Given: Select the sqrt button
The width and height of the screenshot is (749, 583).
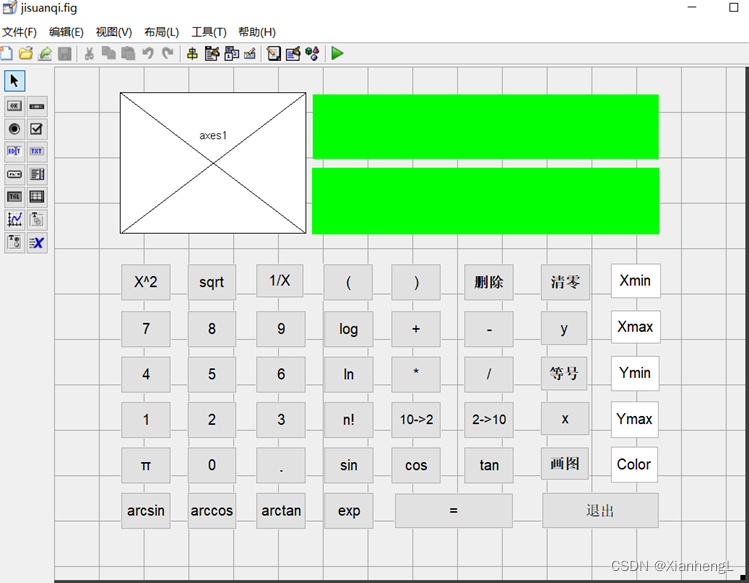Looking at the screenshot, I should [212, 282].
